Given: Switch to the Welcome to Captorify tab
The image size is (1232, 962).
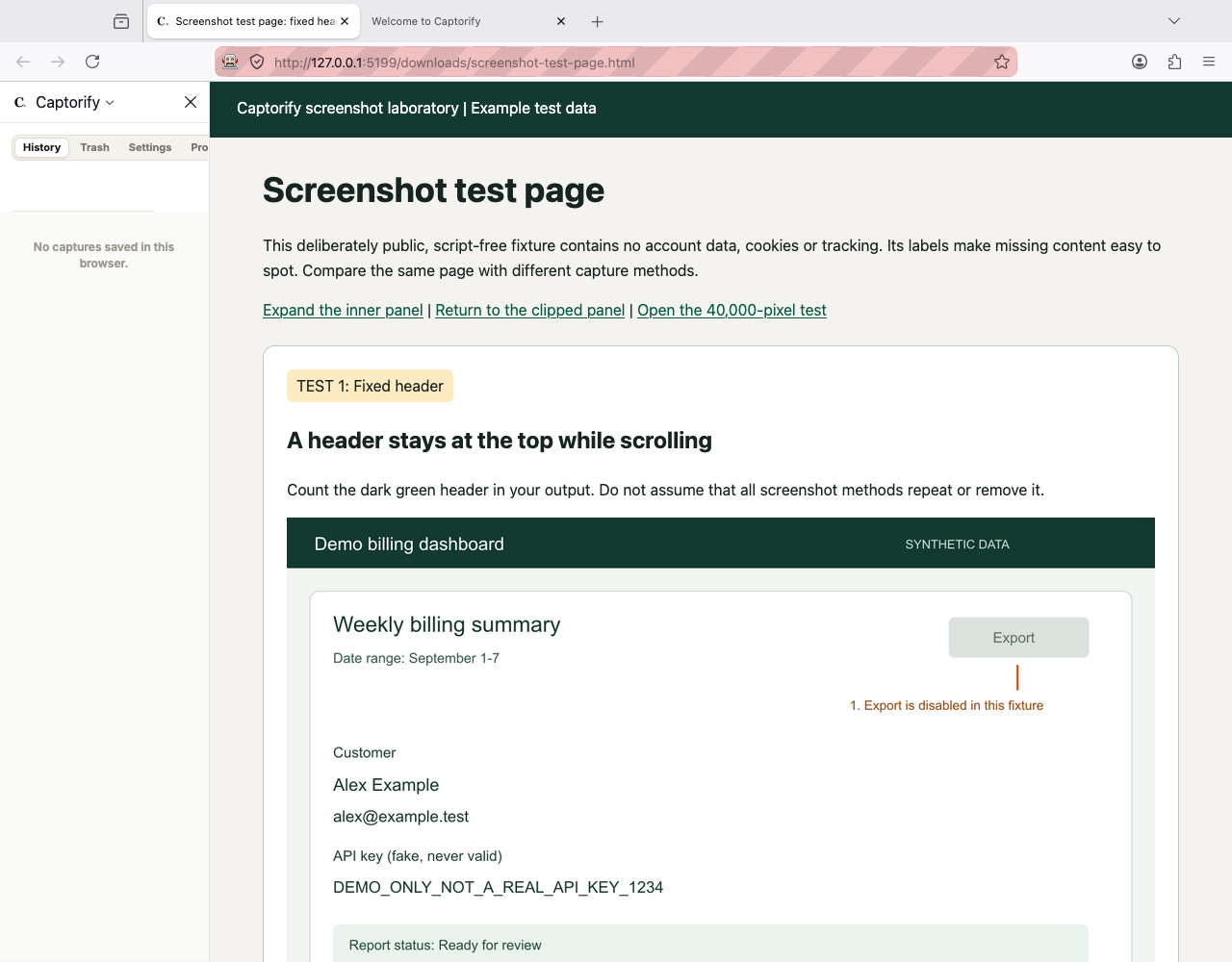Looking at the screenshot, I should [468, 21].
